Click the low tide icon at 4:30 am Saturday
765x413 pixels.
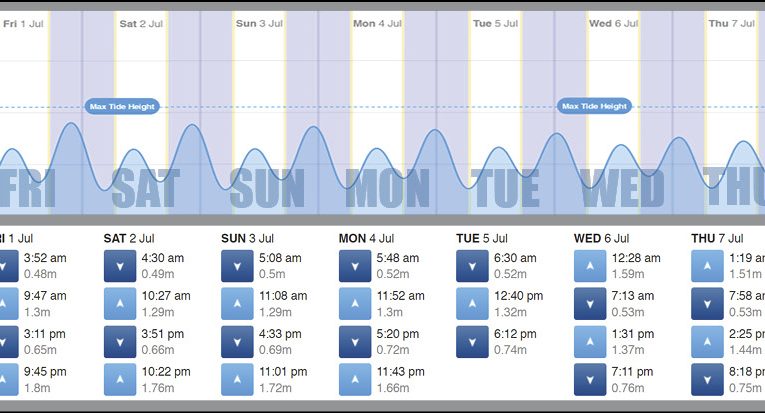pos(120,265)
